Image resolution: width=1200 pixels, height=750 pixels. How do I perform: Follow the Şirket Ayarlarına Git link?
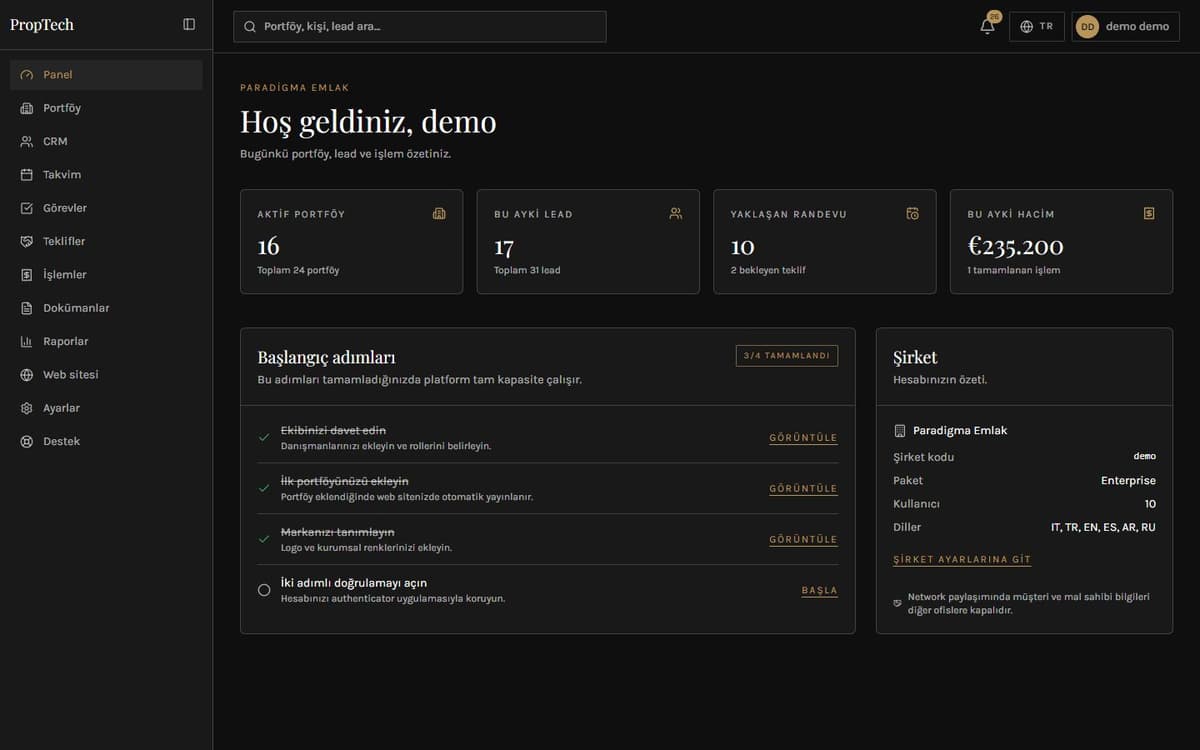coord(962,560)
